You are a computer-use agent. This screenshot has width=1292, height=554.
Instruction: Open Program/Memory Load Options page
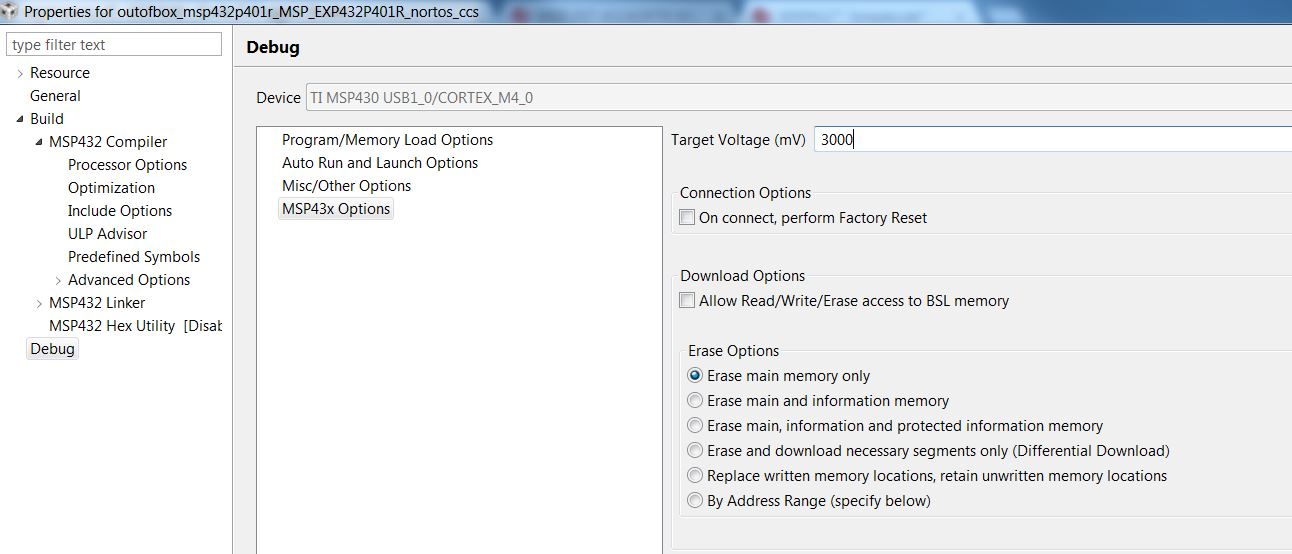tap(387, 140)
